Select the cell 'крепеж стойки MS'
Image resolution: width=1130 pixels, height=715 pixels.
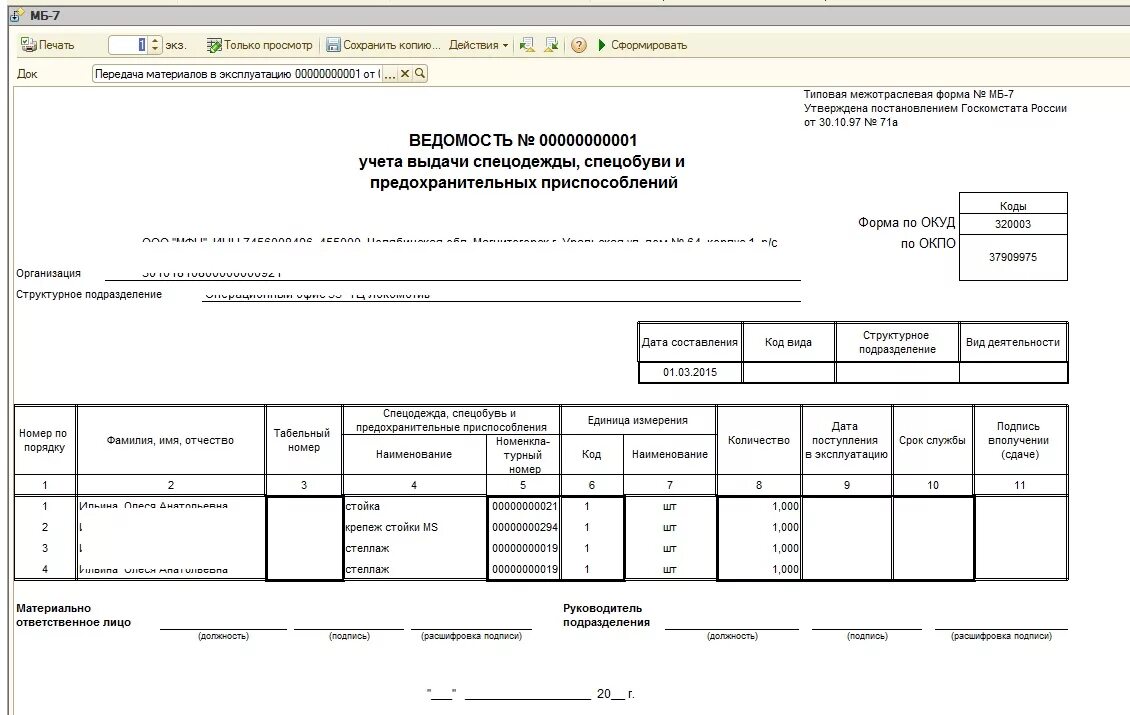414,527
